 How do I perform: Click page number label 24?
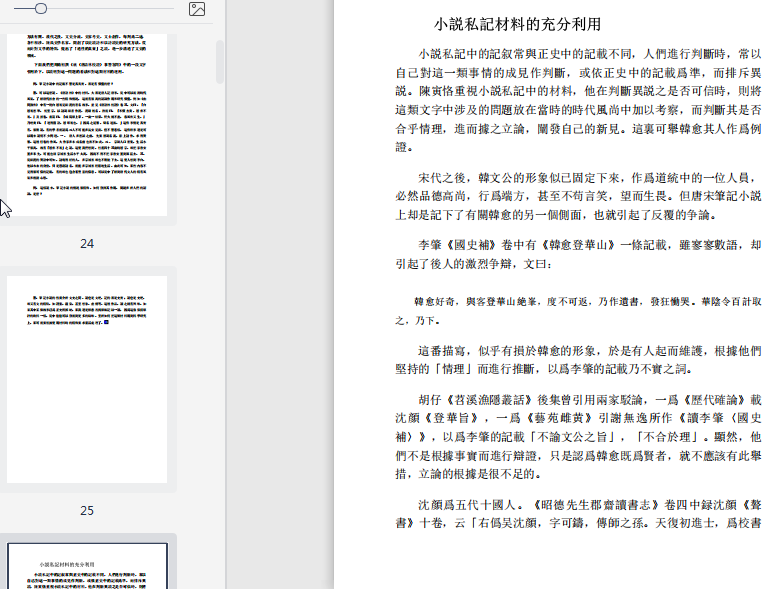click(x=87, y=244)
